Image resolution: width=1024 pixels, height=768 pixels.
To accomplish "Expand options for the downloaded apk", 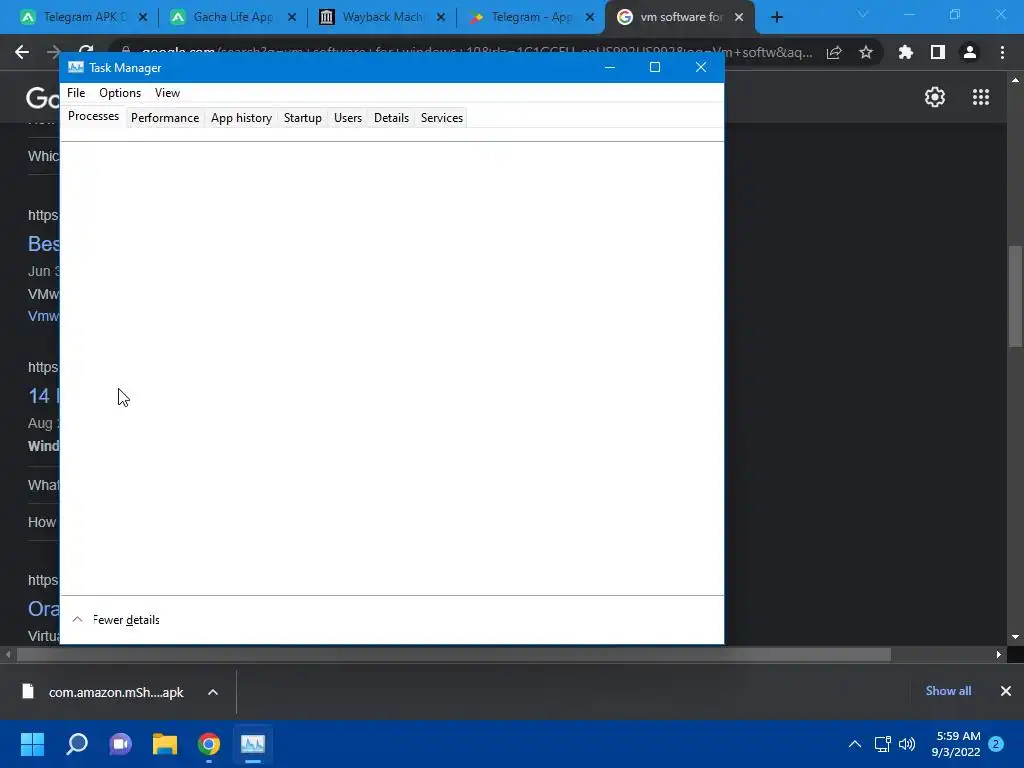I will 213,692.
